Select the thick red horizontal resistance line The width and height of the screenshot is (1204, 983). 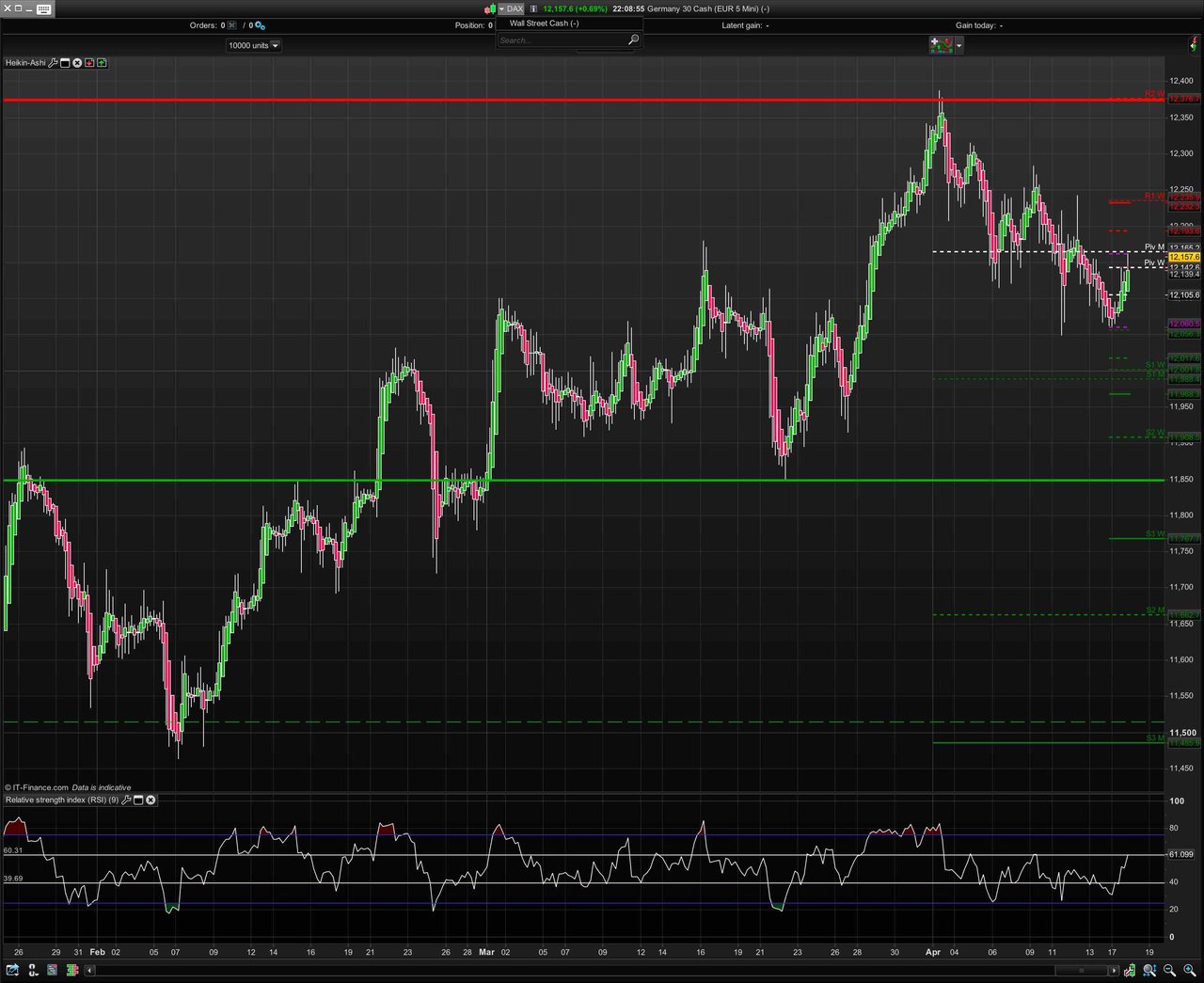pyautogui.click(x=583, y=99)
